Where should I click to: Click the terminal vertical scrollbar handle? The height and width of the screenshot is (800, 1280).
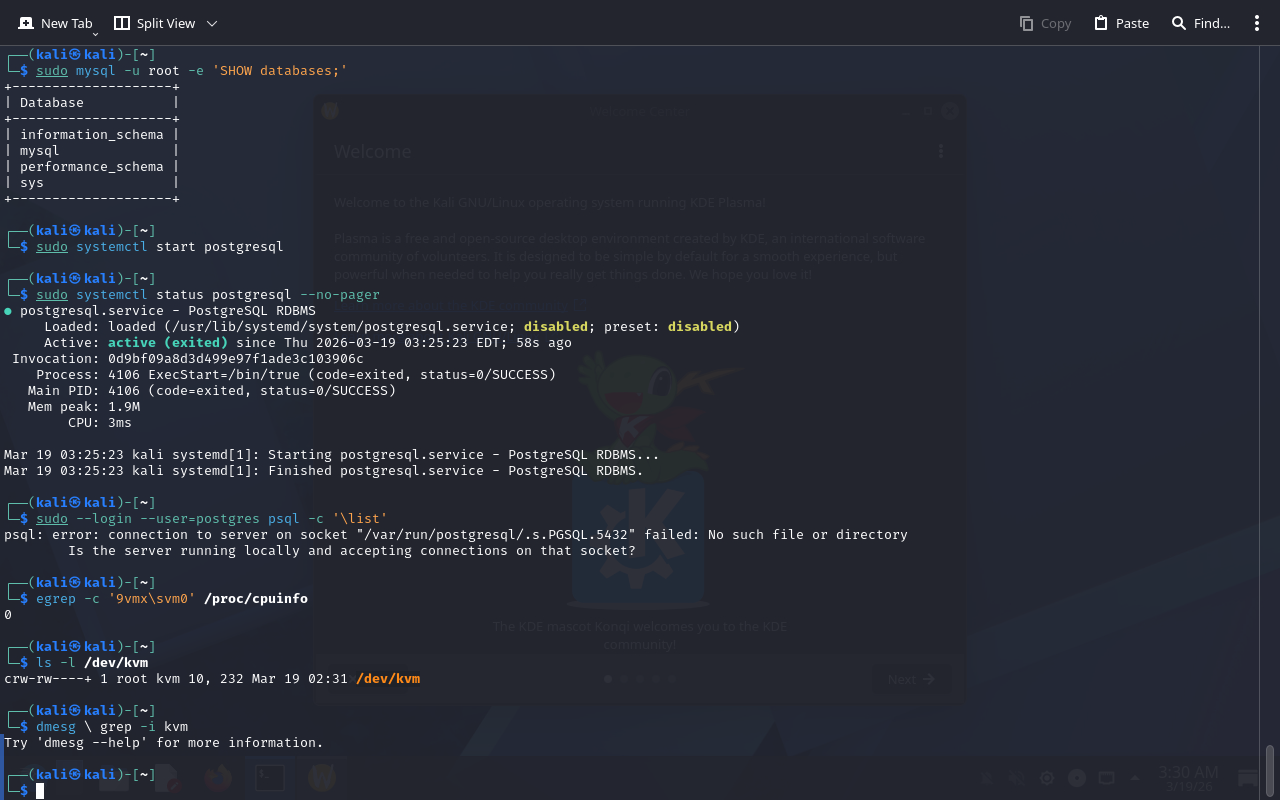1270,770
